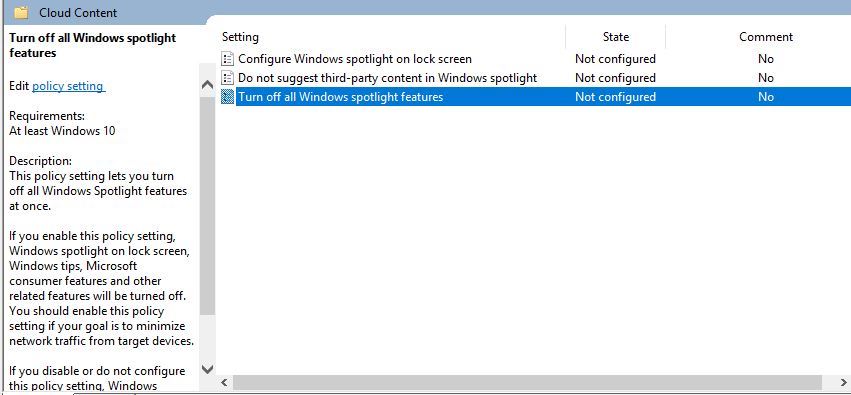Click the description pane vertical scrollbar thumb

[207, 205]
